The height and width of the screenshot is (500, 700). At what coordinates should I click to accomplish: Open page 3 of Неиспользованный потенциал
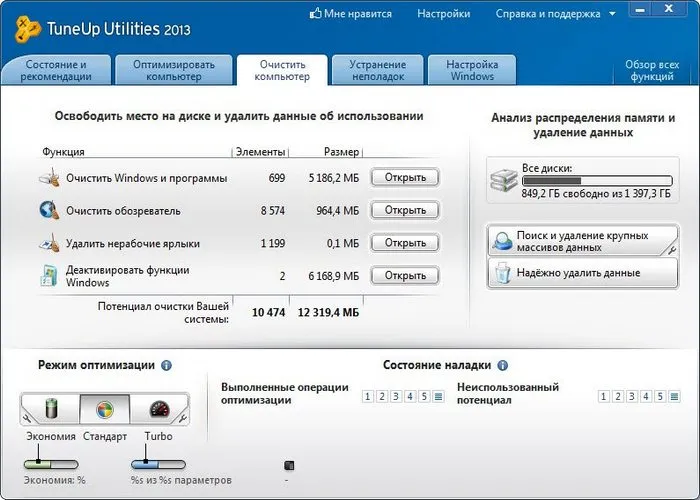click(632, 396)
